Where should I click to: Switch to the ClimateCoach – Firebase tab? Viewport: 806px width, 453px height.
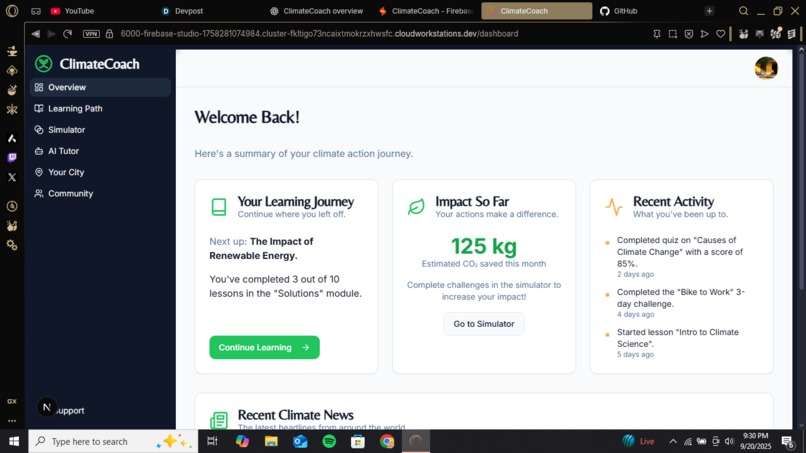point(426,11)
